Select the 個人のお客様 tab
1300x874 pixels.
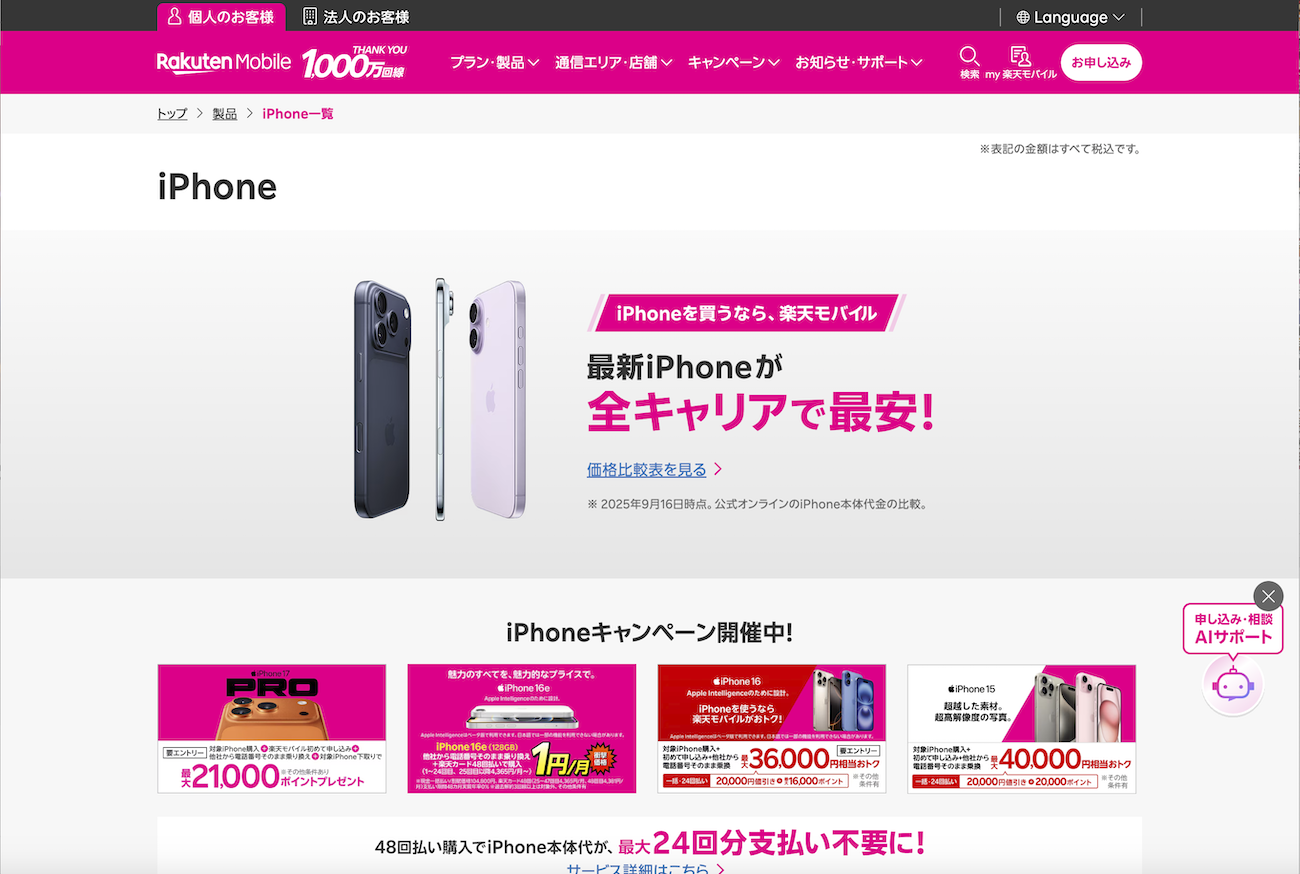(221, 16)
